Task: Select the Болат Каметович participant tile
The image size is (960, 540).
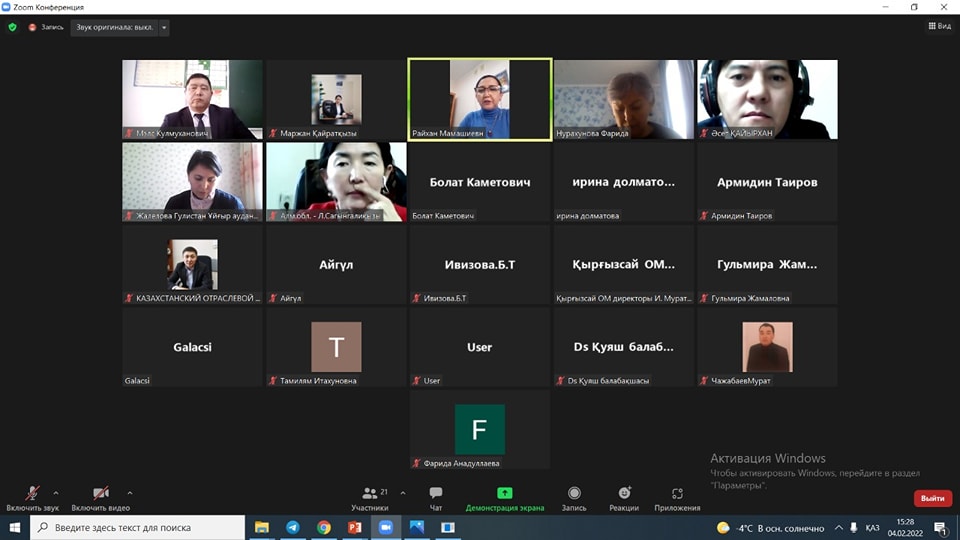Action: point(480,182)
